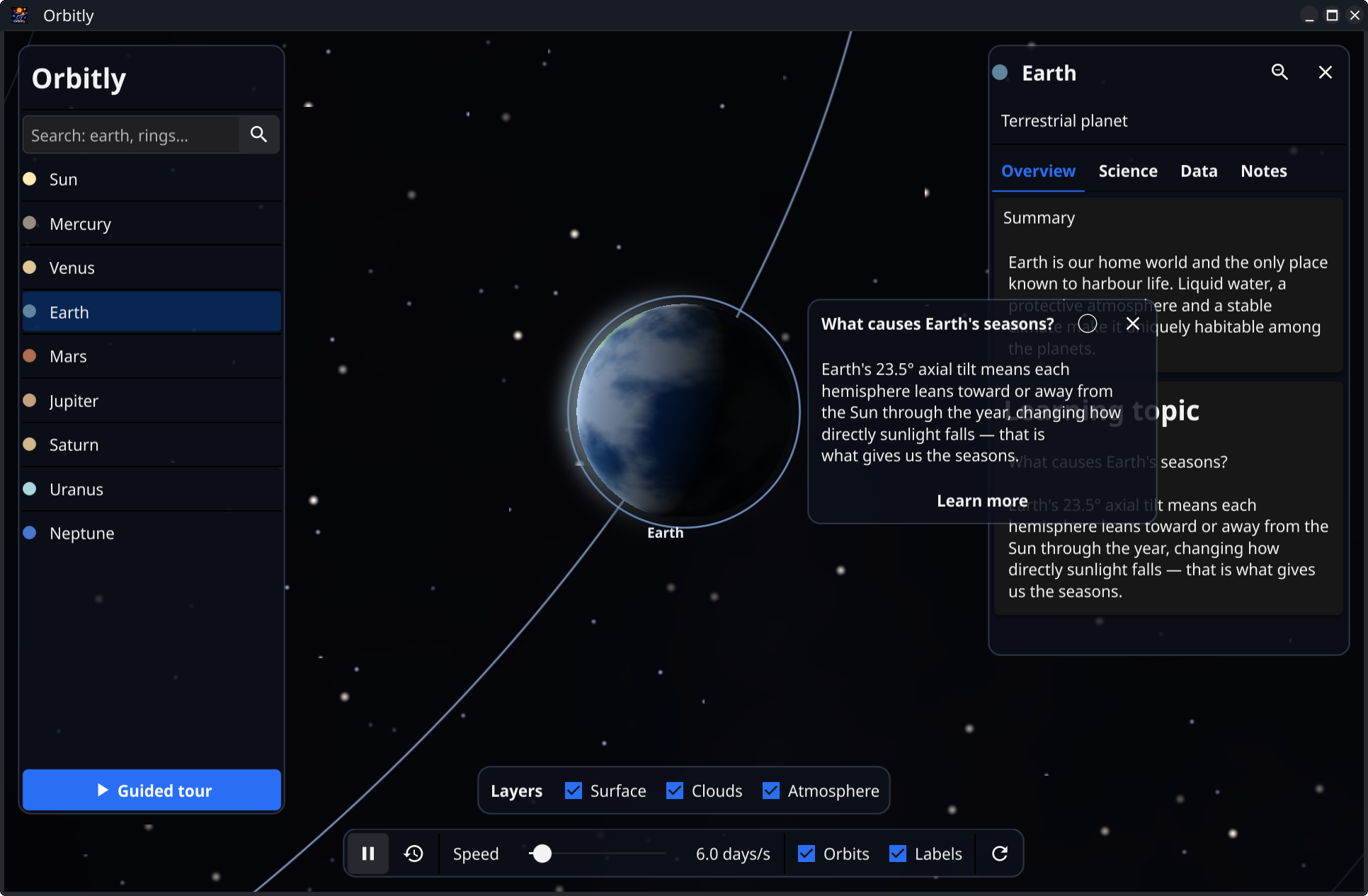
Task: Click the Summary heading
Action: click(1039, 218)
